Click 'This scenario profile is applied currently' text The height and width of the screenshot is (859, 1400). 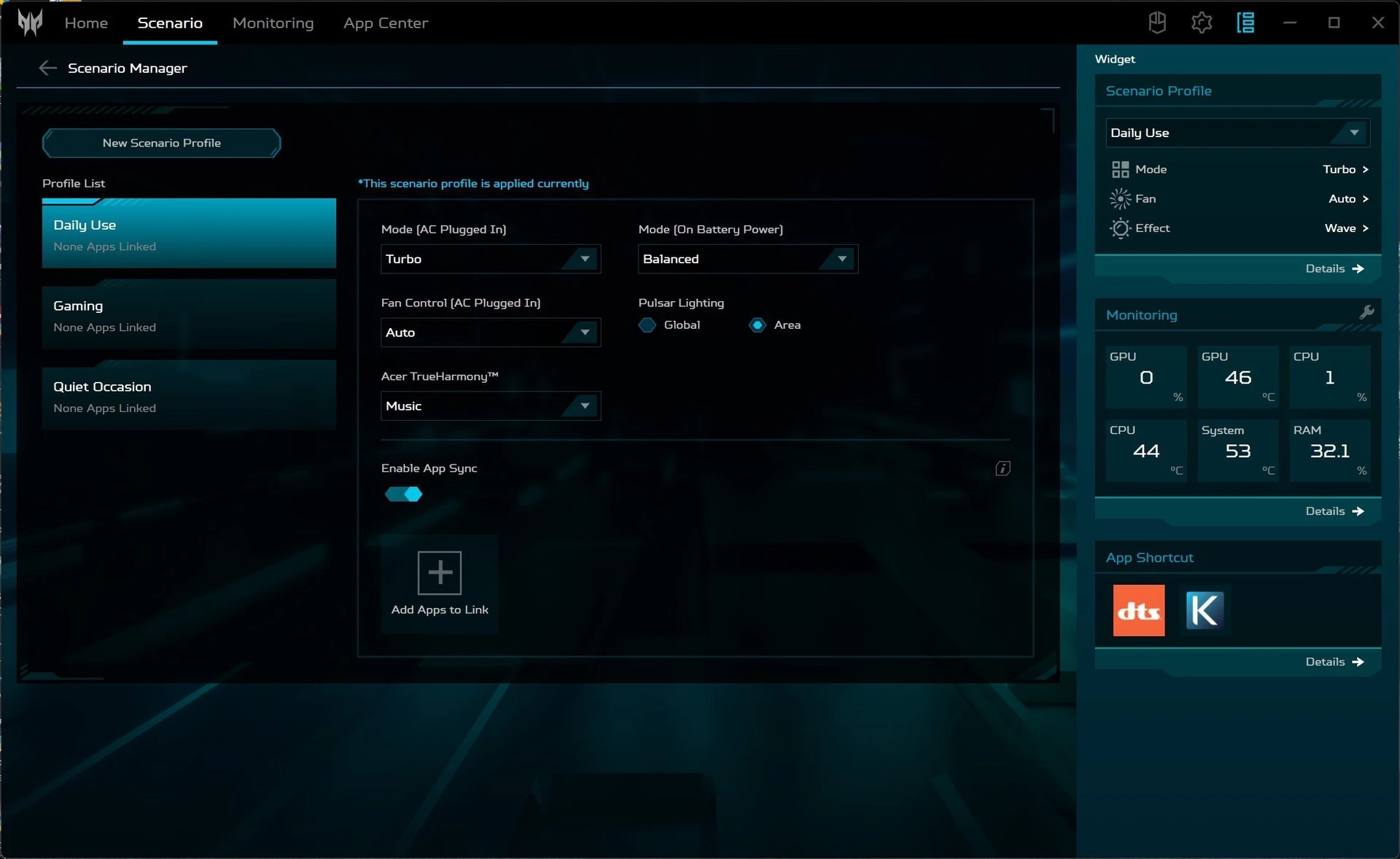point(473,183)
